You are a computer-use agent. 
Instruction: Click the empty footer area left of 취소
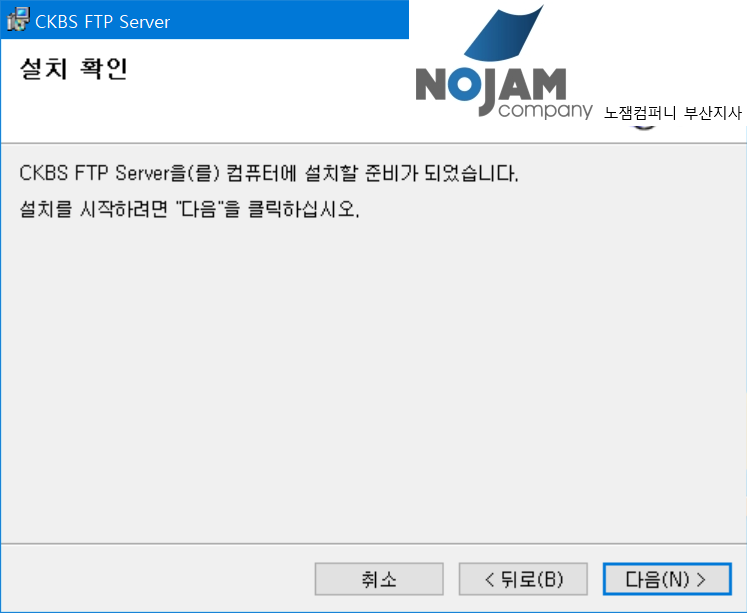point(157,579)
